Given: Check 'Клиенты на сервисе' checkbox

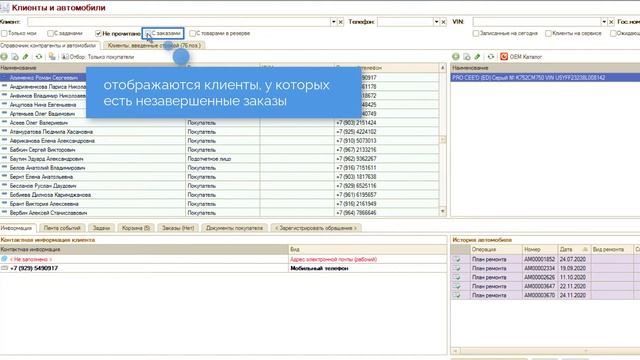Looking at the screenshot, I should click(x=548, y=33).
